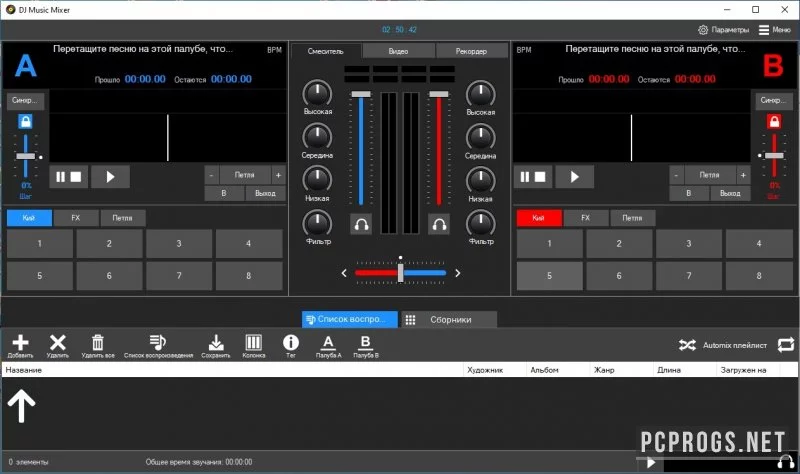
Task: Select deck B Петля tab
Action: (x=632, y=218)
